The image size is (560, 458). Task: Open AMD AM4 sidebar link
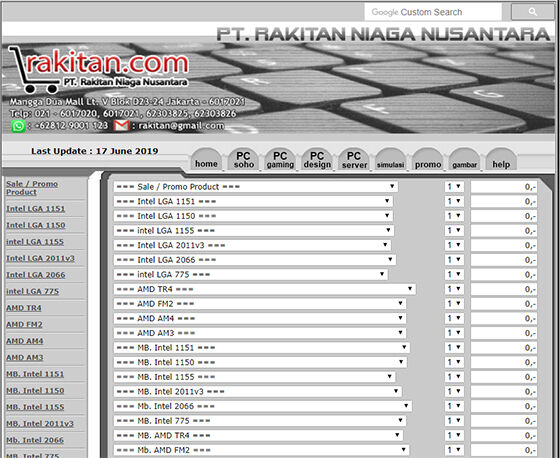[25, 341]
